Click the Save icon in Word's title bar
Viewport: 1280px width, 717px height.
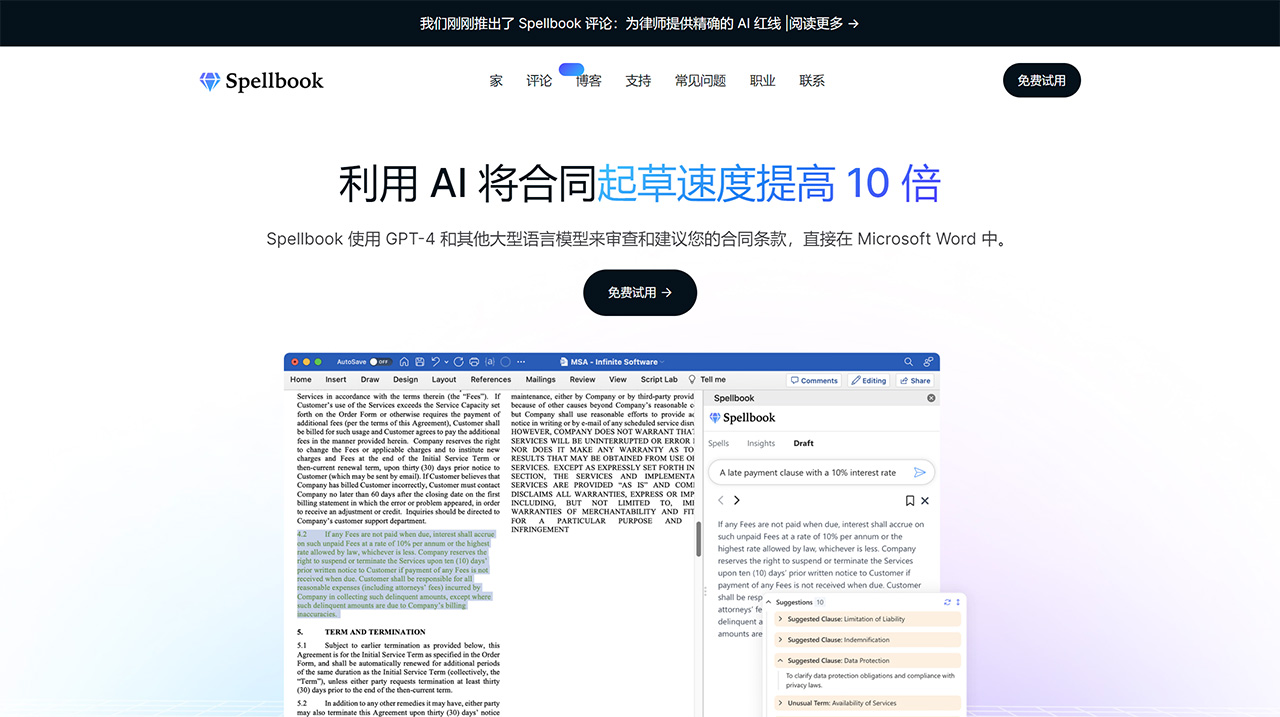click(419, 361)
